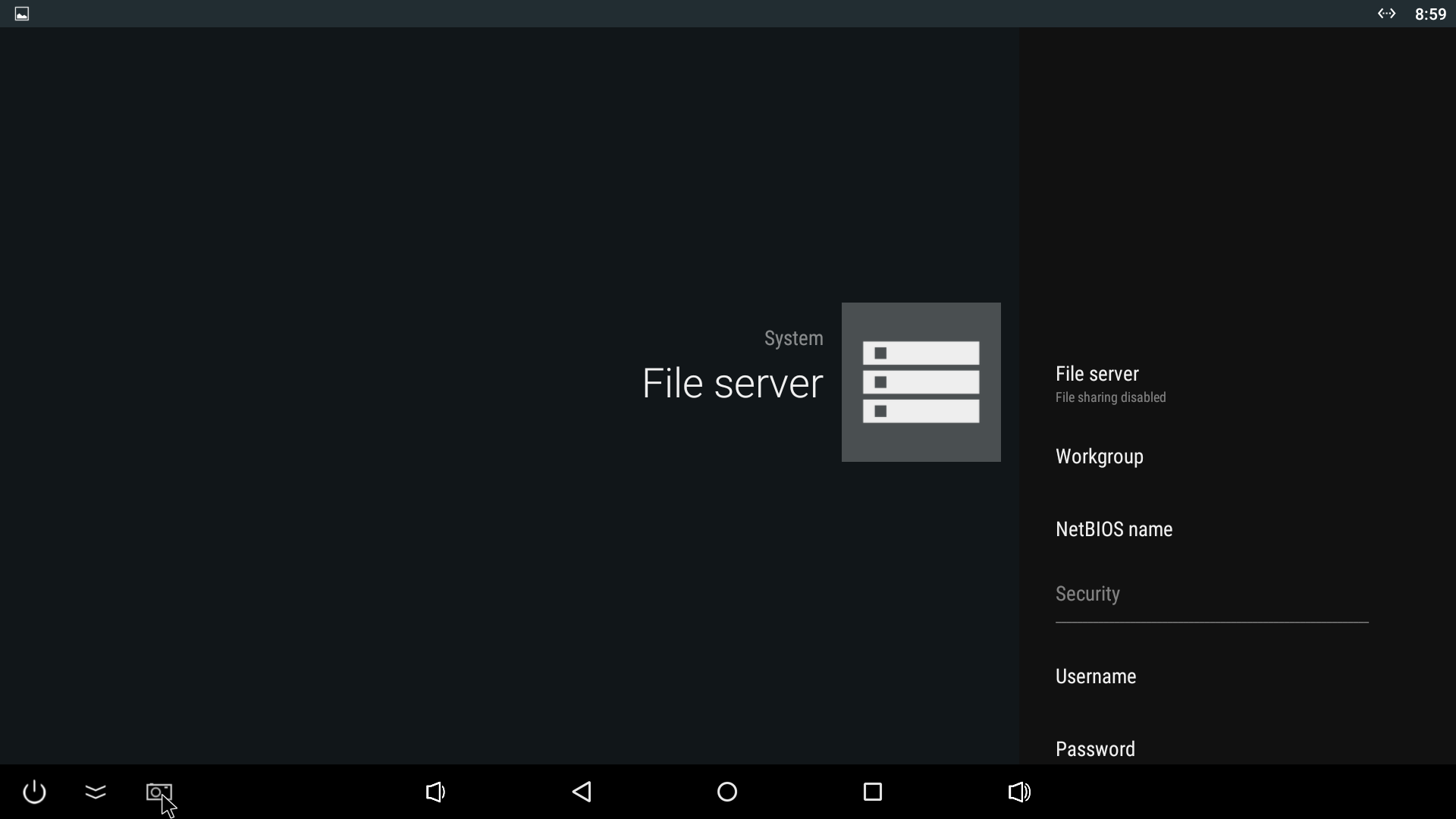Raise volume with the speaker-up icon
1456x819 pixels.
(x=1019, y=792)
